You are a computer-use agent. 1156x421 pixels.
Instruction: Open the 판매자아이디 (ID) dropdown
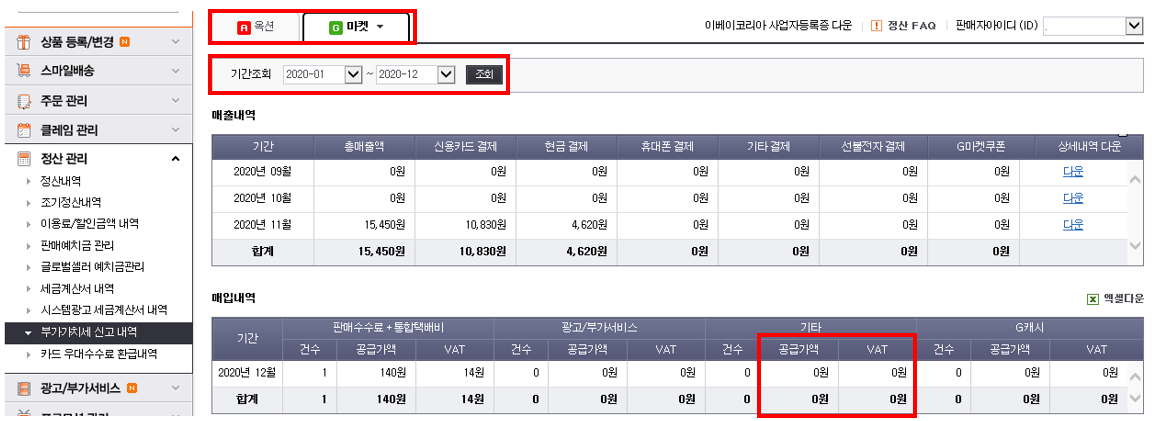1134,26
